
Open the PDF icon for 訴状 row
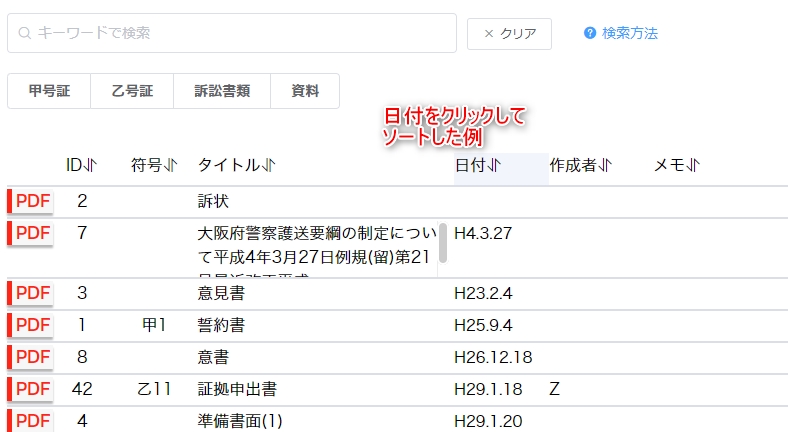click(31, 201)
